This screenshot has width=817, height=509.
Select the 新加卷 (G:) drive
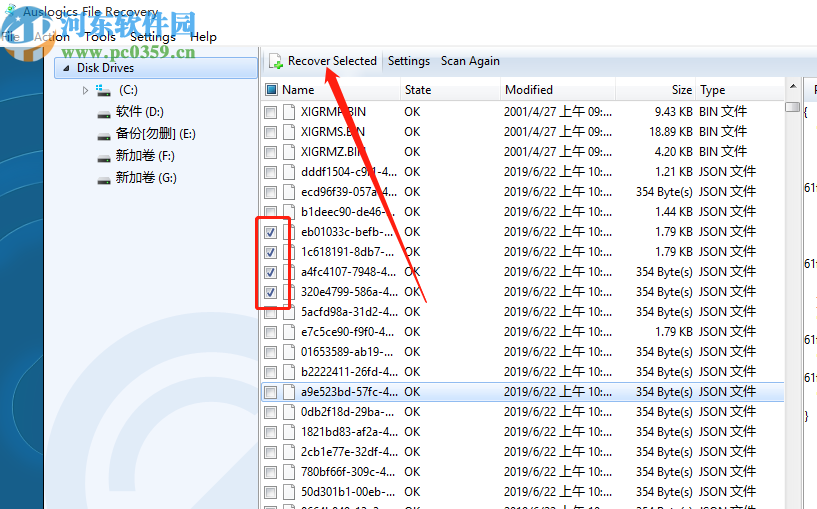point(146,178)
